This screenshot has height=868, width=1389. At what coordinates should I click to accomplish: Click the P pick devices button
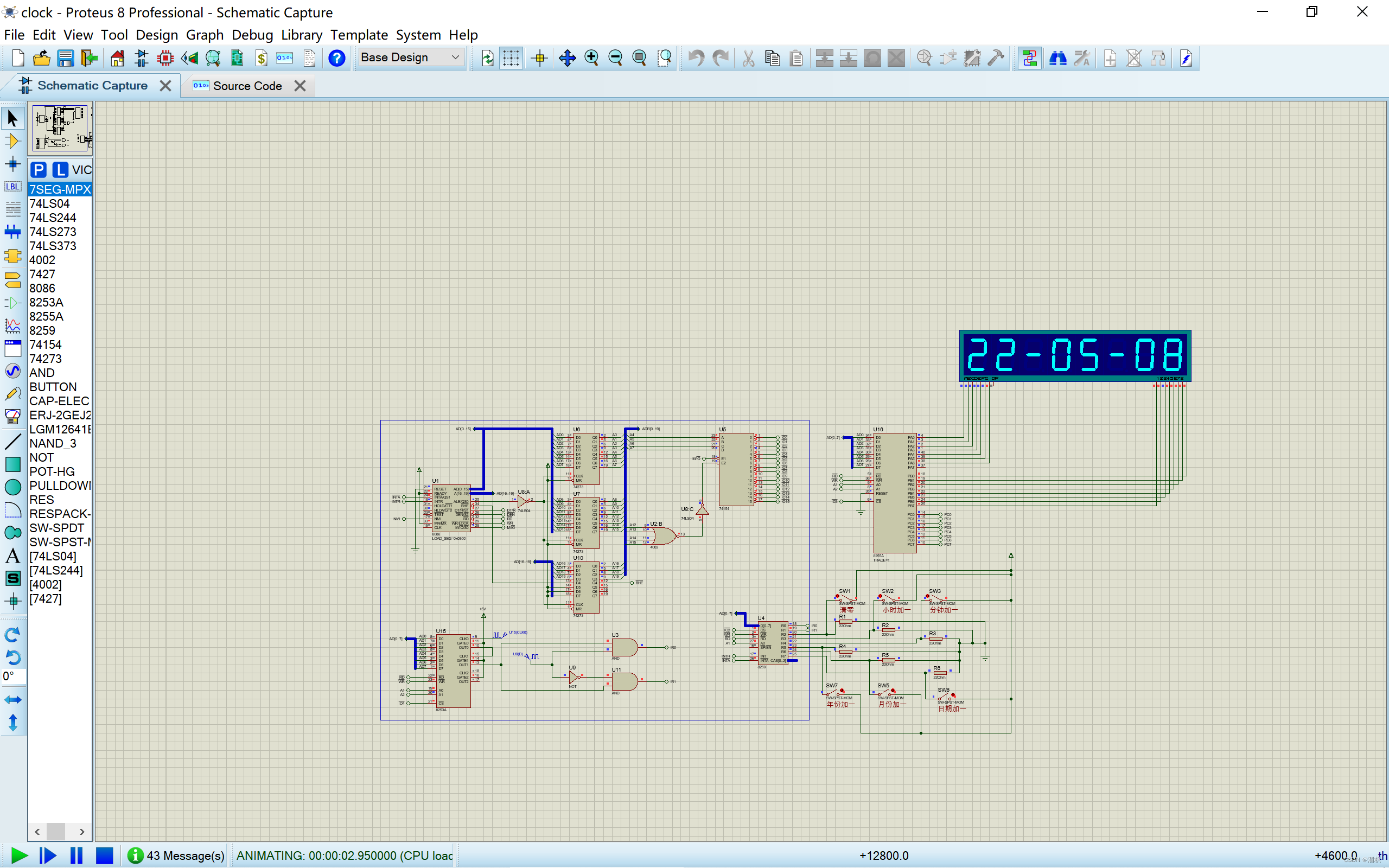tap(39, 170)
